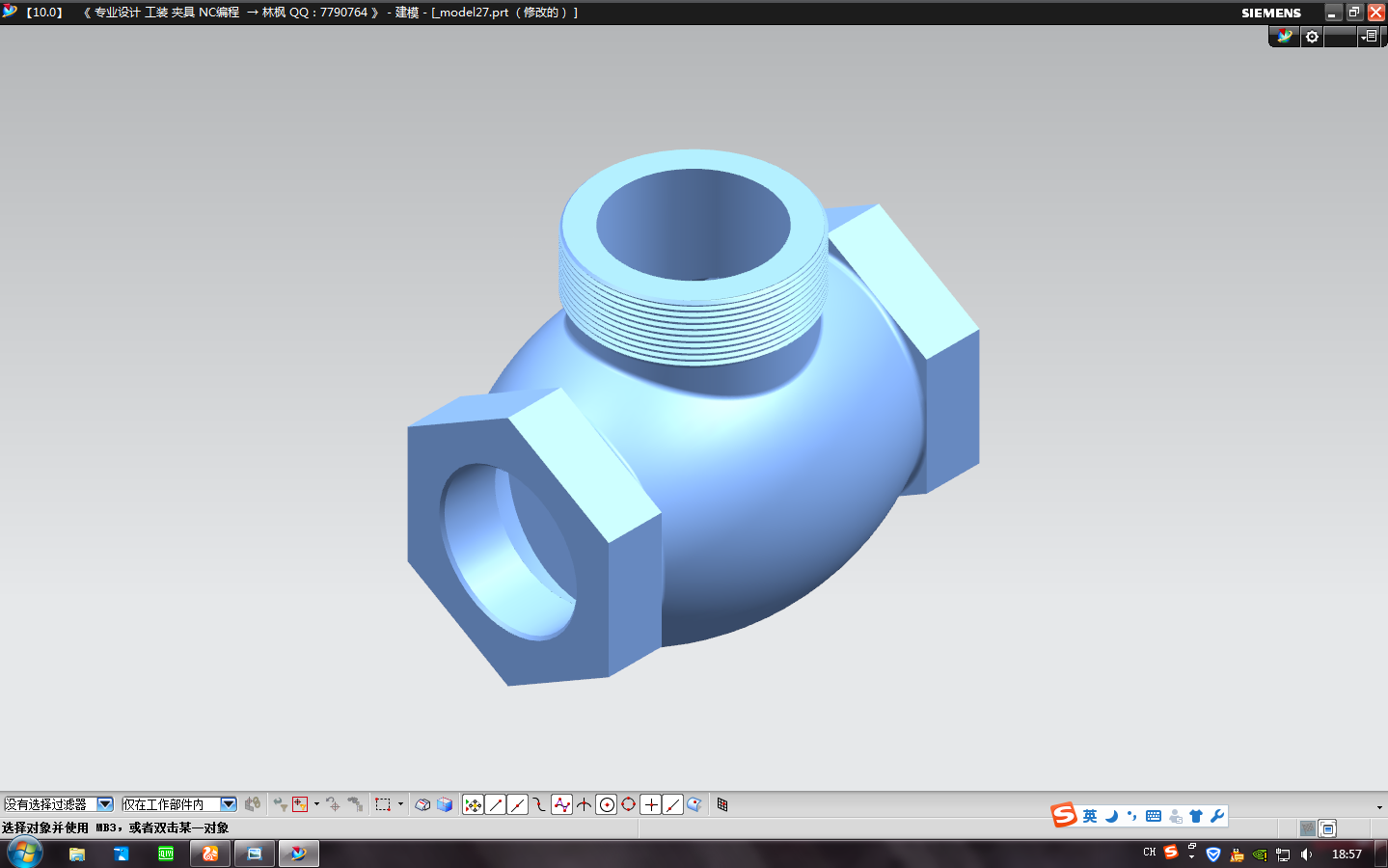Switch the Sogou input language via 英

[x=1090, y=816]
